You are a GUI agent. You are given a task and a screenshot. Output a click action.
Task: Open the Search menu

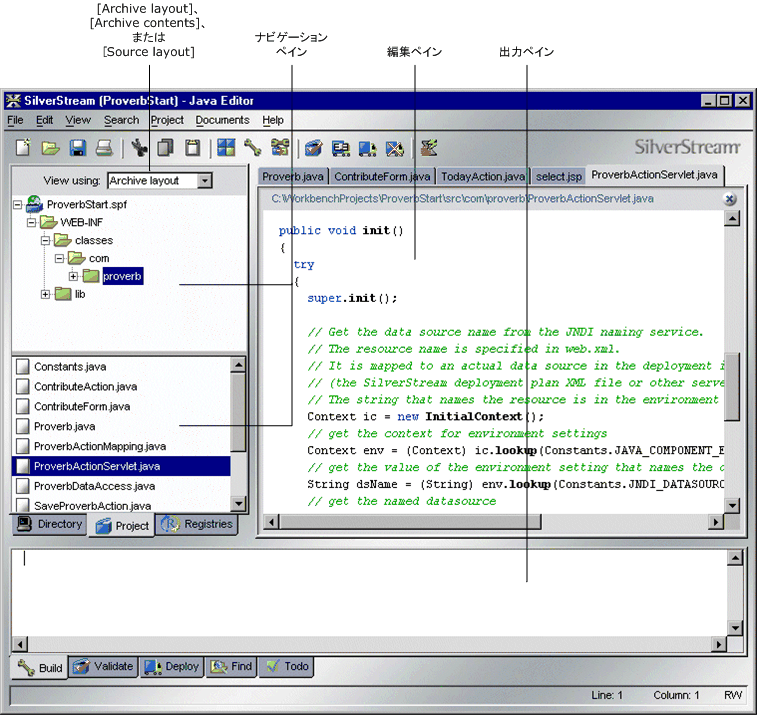click(x=121, y=120)
